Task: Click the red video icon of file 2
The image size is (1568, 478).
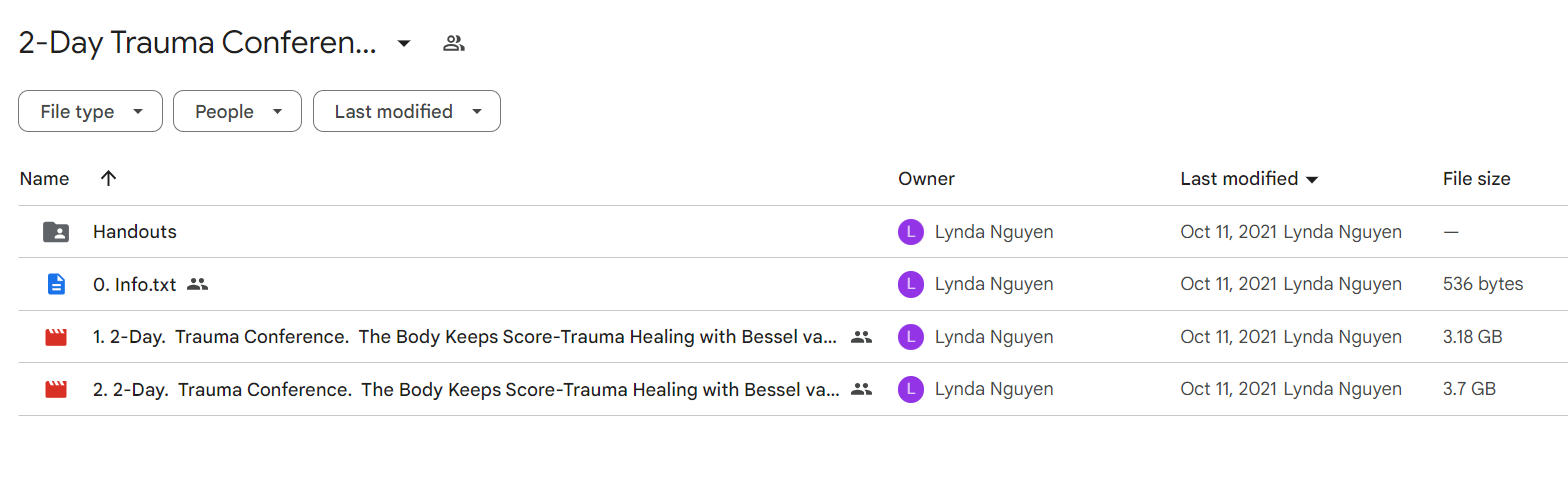Action: [x=56, y=389]
